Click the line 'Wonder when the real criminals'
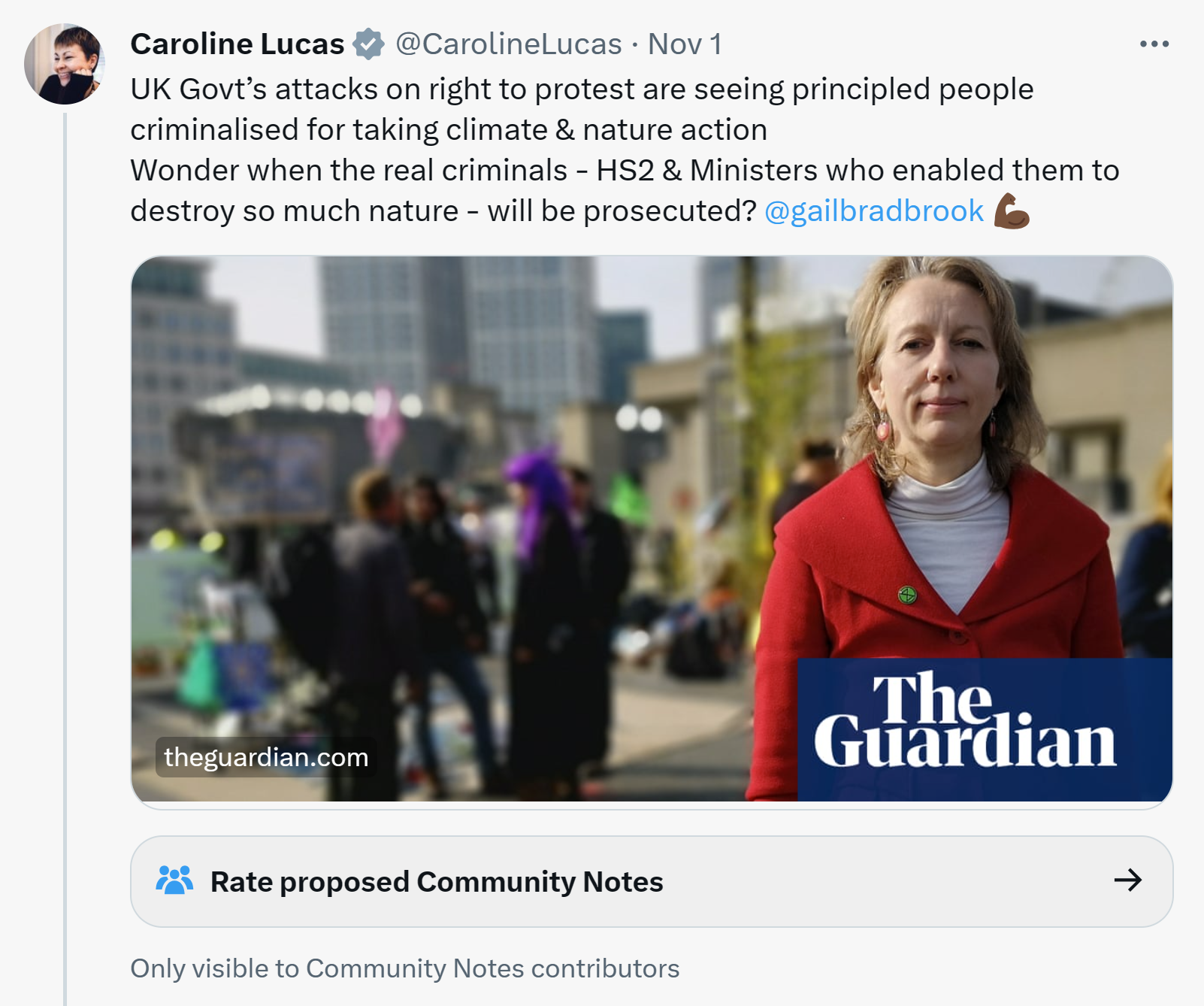Viewport: 1204px width, 1006px height. (625, 171)
